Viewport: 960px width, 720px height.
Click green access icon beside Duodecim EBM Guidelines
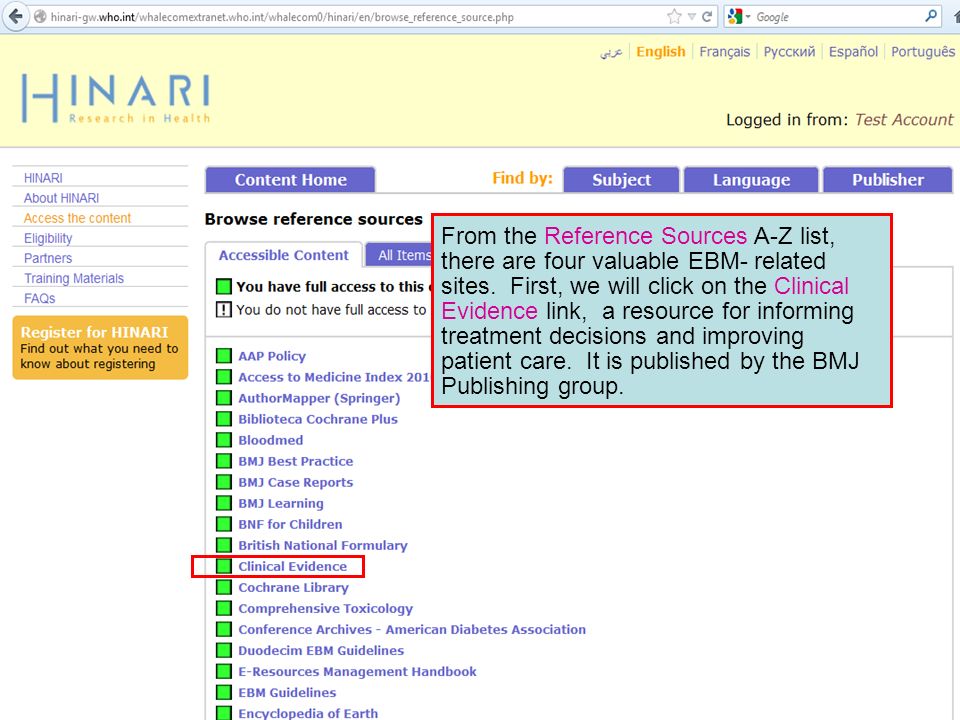tap(223, 650)
